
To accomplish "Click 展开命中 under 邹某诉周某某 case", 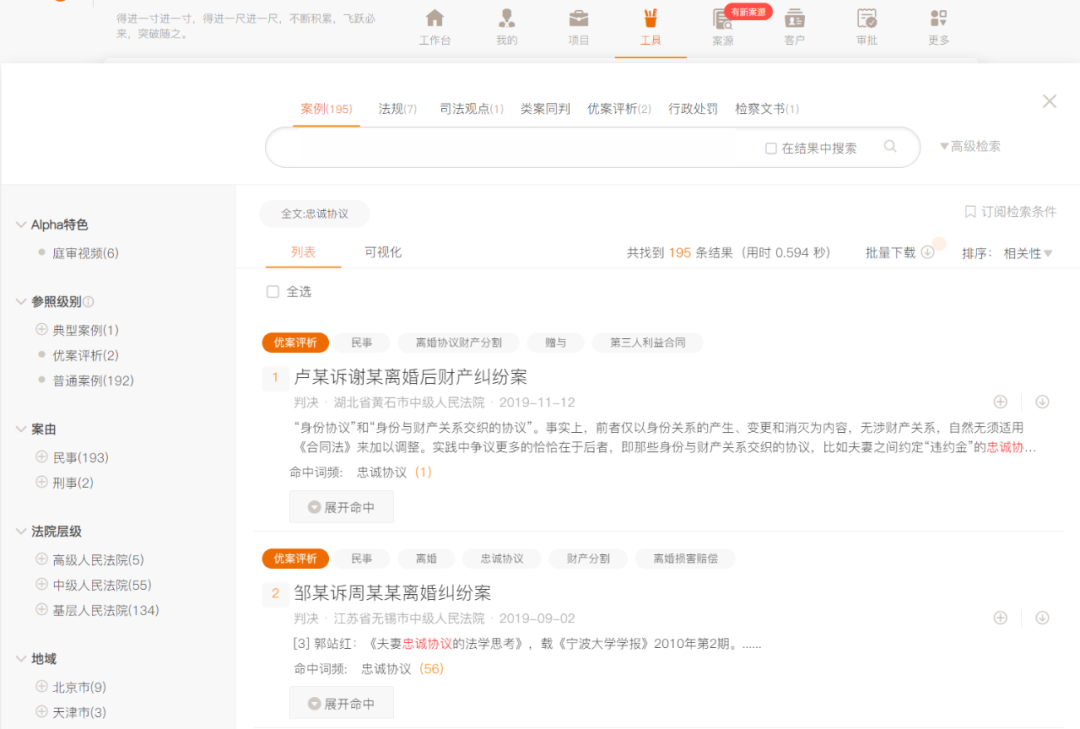I will [x=342, y=704].
